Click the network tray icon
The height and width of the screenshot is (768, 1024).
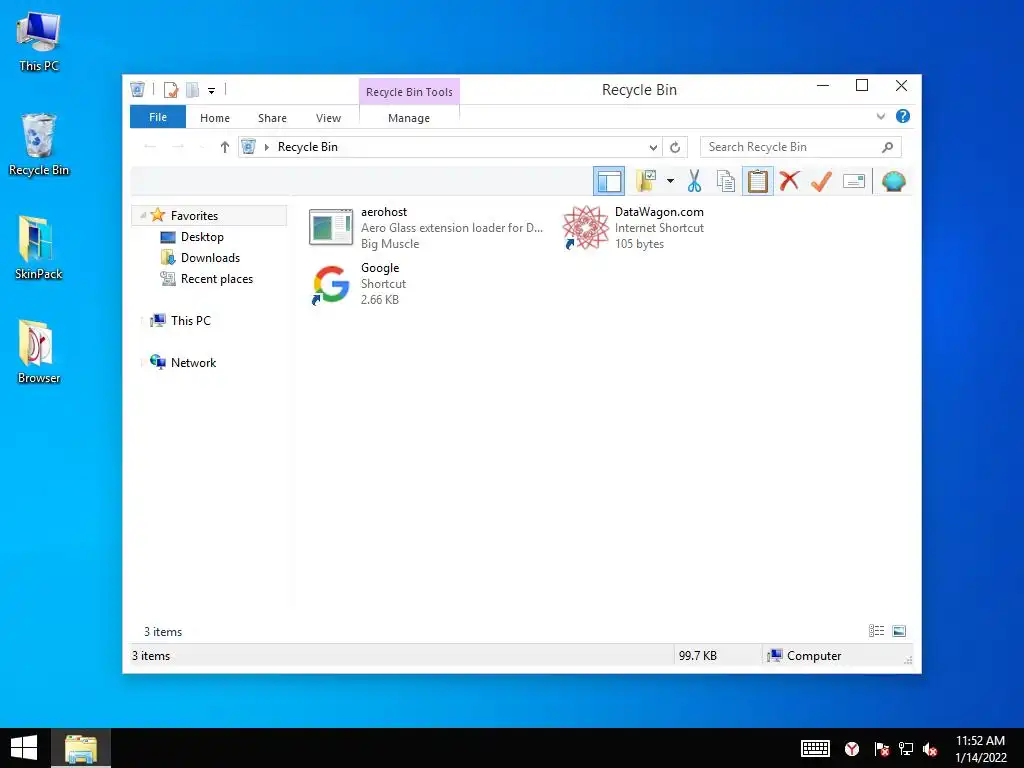[x=906, y=749]
